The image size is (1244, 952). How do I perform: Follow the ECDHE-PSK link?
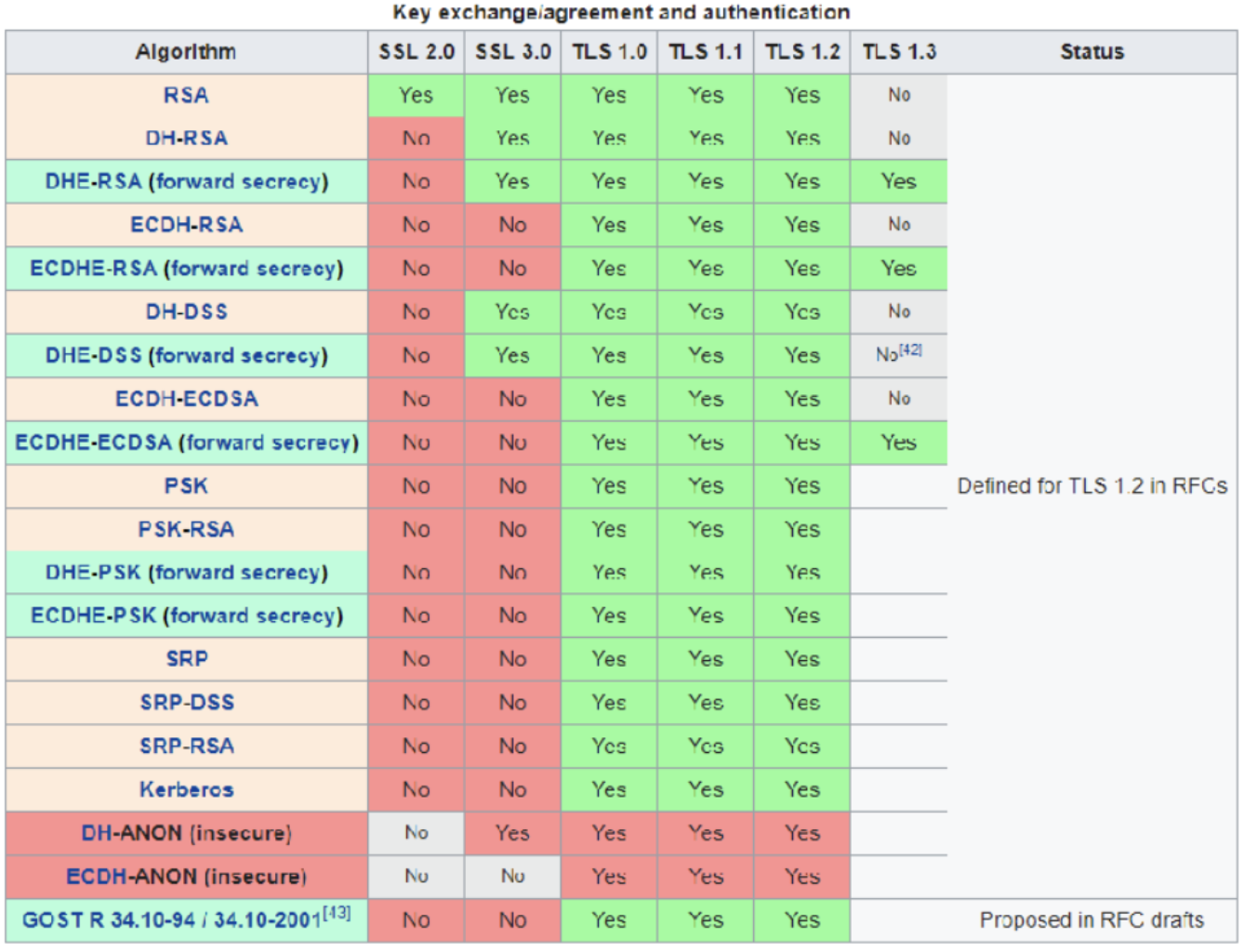[93, 615]
